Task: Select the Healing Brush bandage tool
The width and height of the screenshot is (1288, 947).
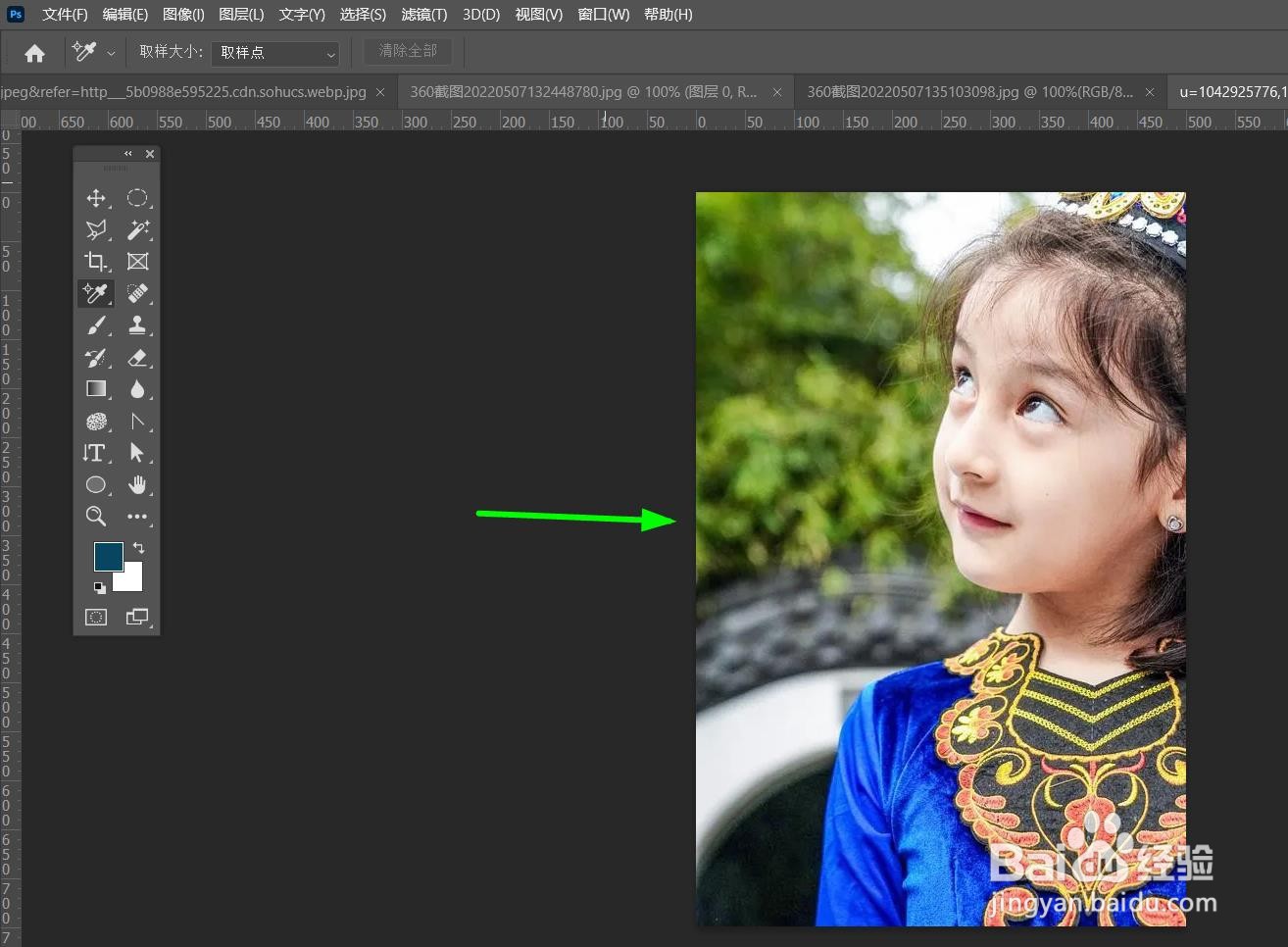Action: tap(137, 293)
